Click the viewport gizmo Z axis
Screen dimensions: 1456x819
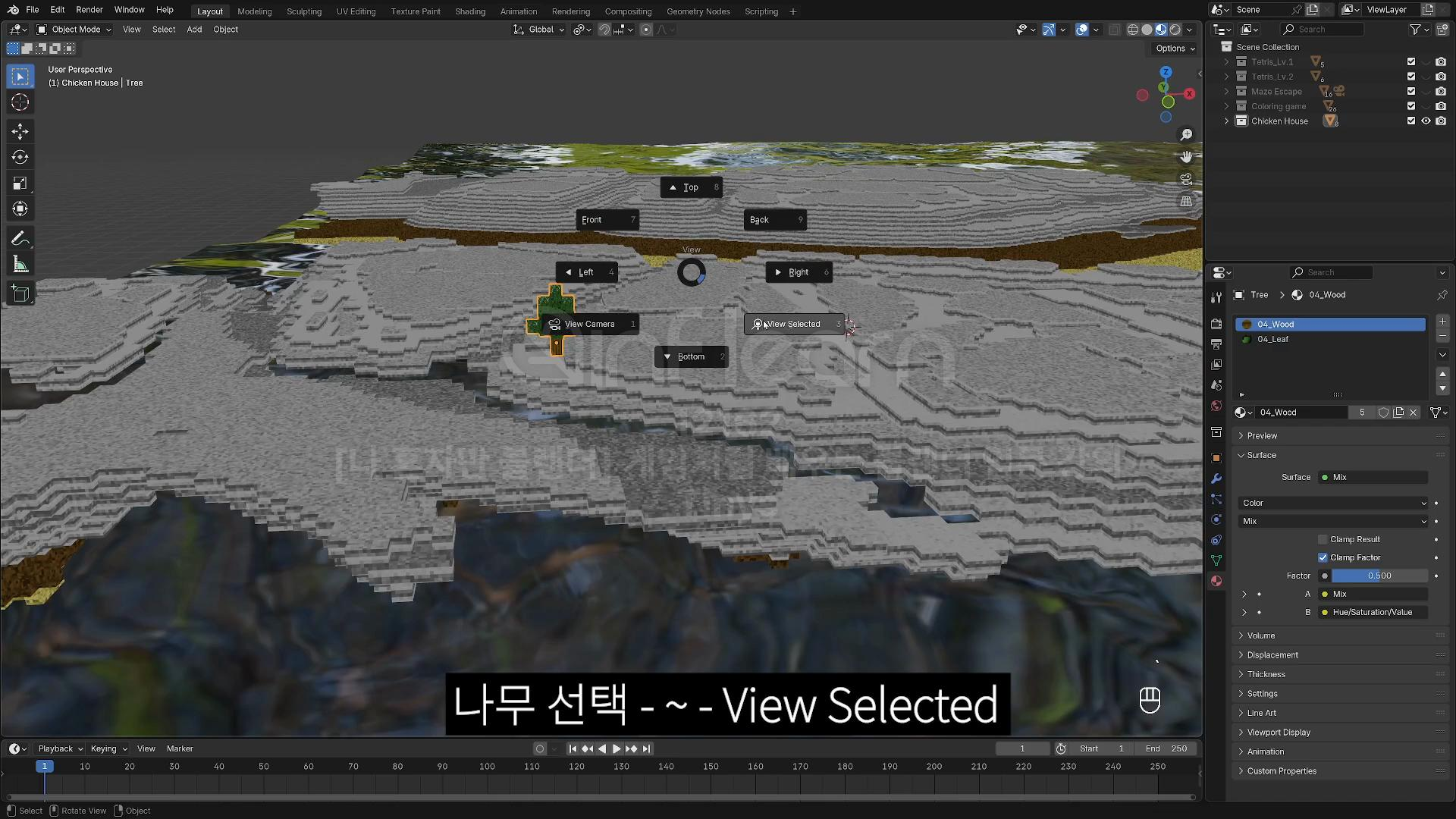pos(1166,72)
